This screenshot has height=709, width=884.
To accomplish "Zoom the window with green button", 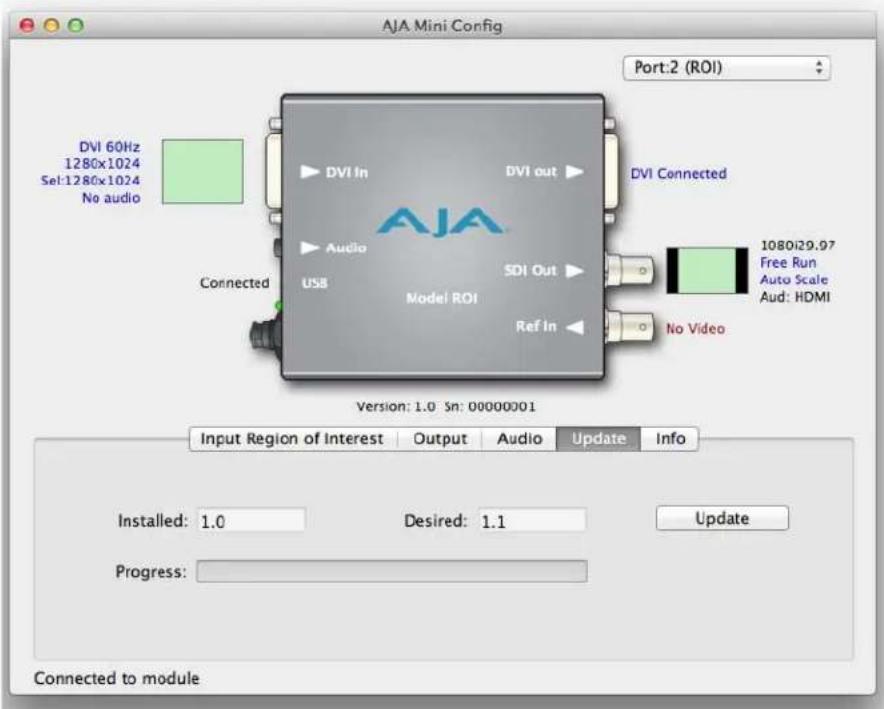I will [76, 25].
